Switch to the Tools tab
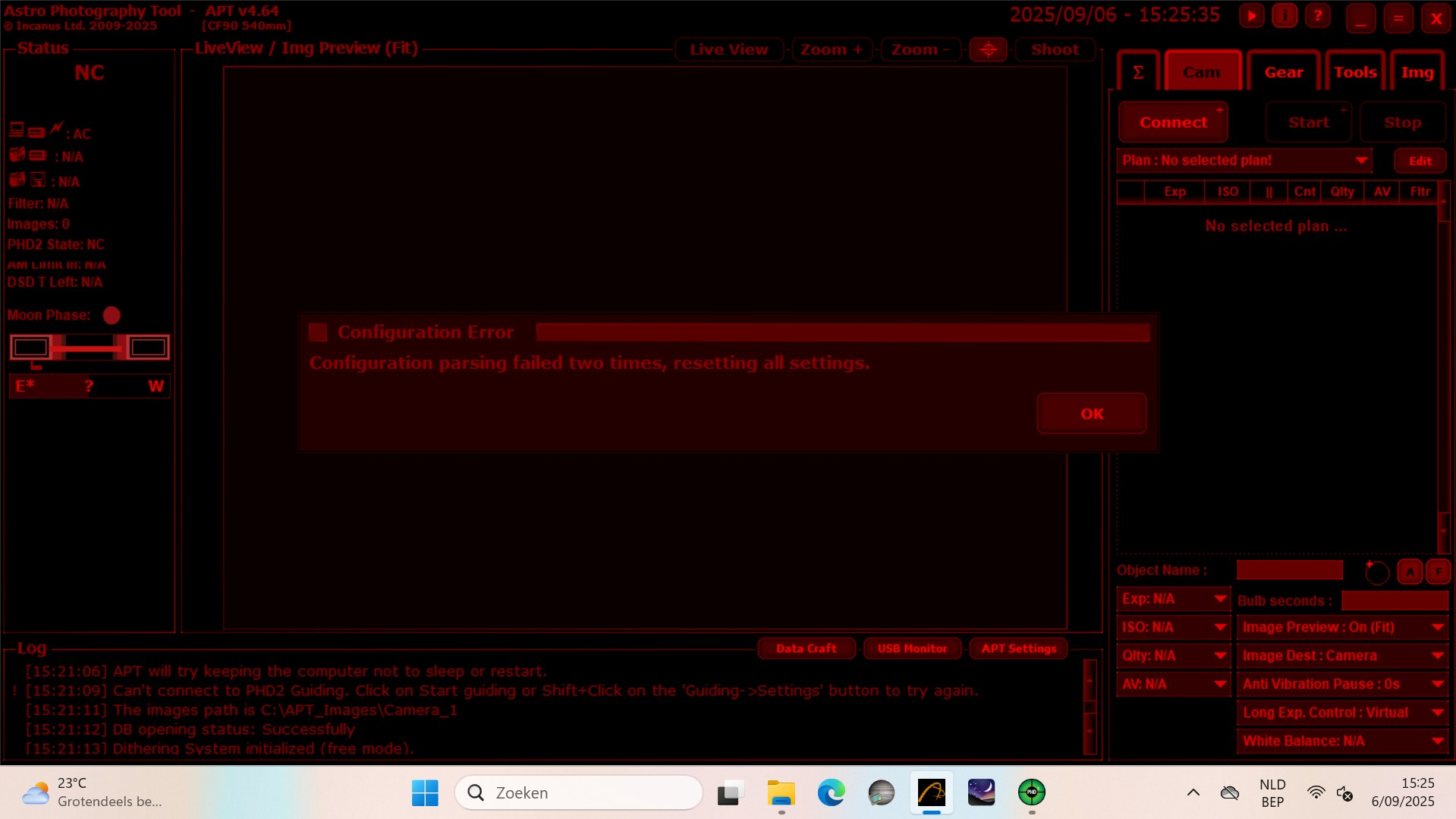 pos(1355,72)
